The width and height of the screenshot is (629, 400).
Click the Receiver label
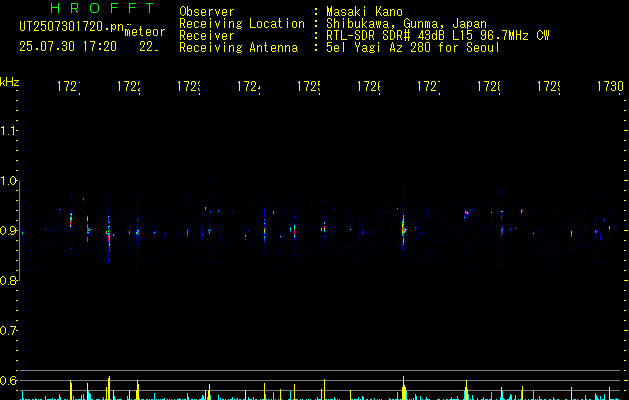pyautogui.click(x=207, y=36)
